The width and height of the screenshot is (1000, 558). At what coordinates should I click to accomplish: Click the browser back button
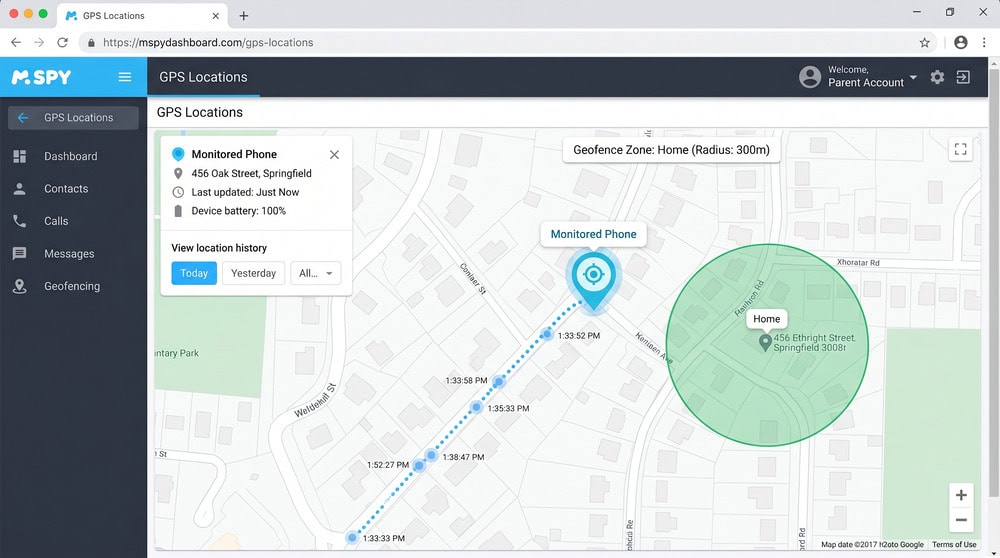tap(16, 43)
